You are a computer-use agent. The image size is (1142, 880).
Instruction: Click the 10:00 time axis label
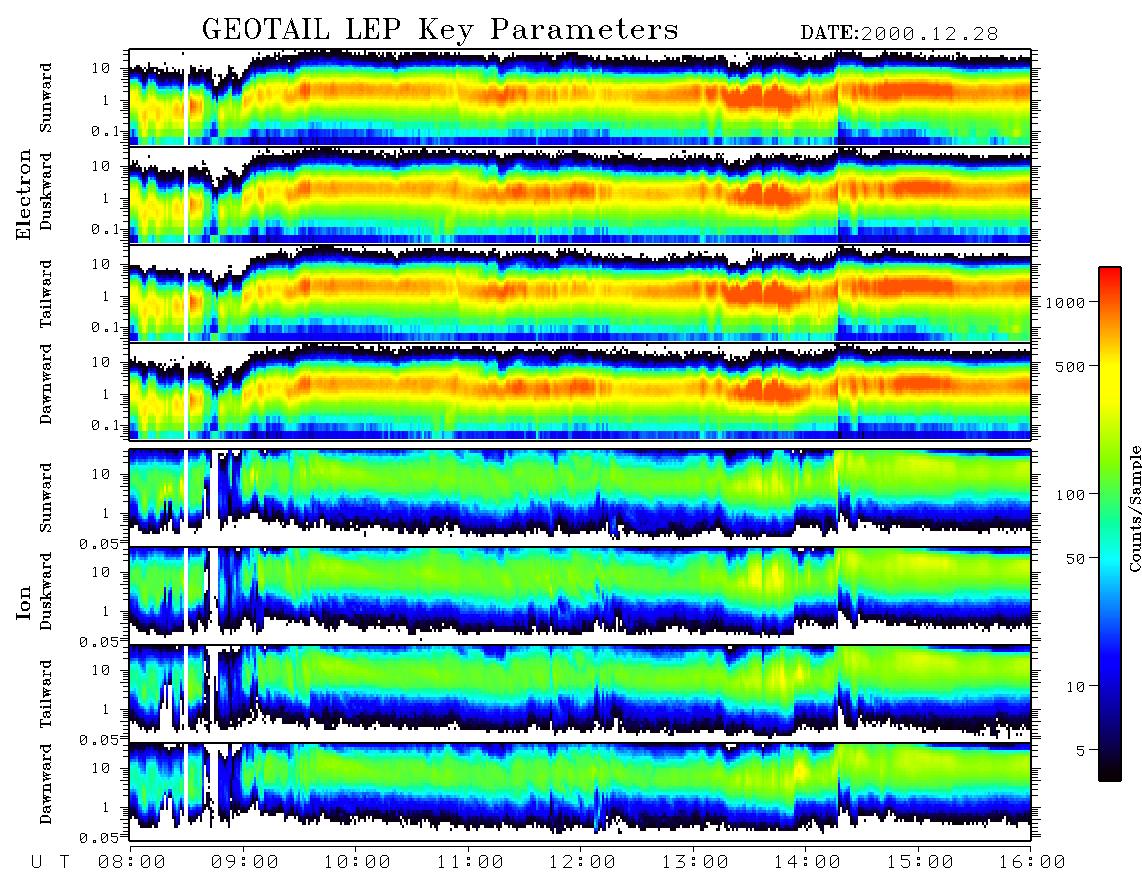[357, 863]
